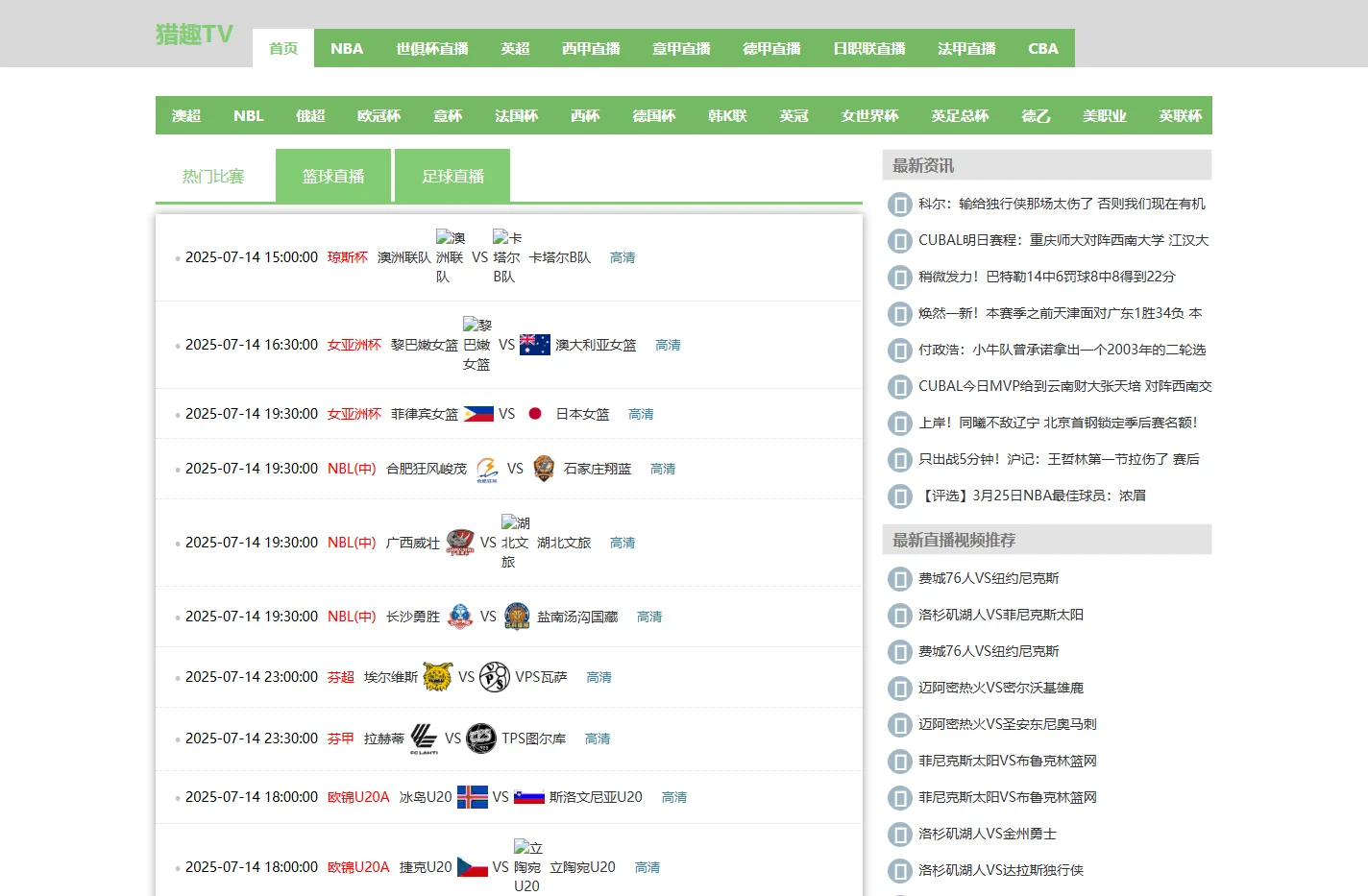Image resolution: width=1368 pixels, height=896 pixels.
Task: Select 英超 in the top navigation
Action: tap(515, 48)
